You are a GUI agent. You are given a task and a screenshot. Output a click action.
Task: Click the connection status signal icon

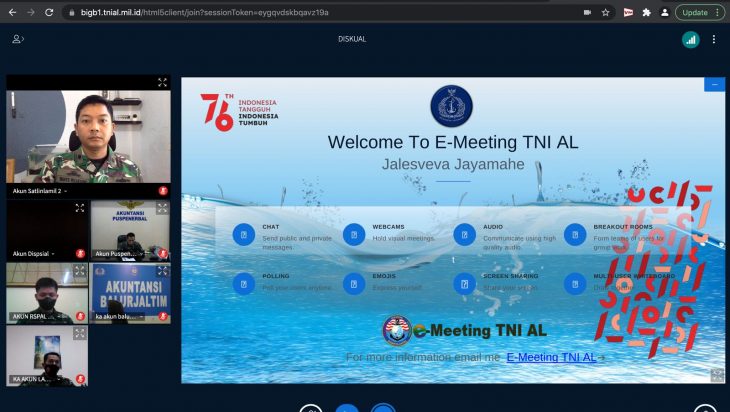pyautogui.click(x=690, y=39)
